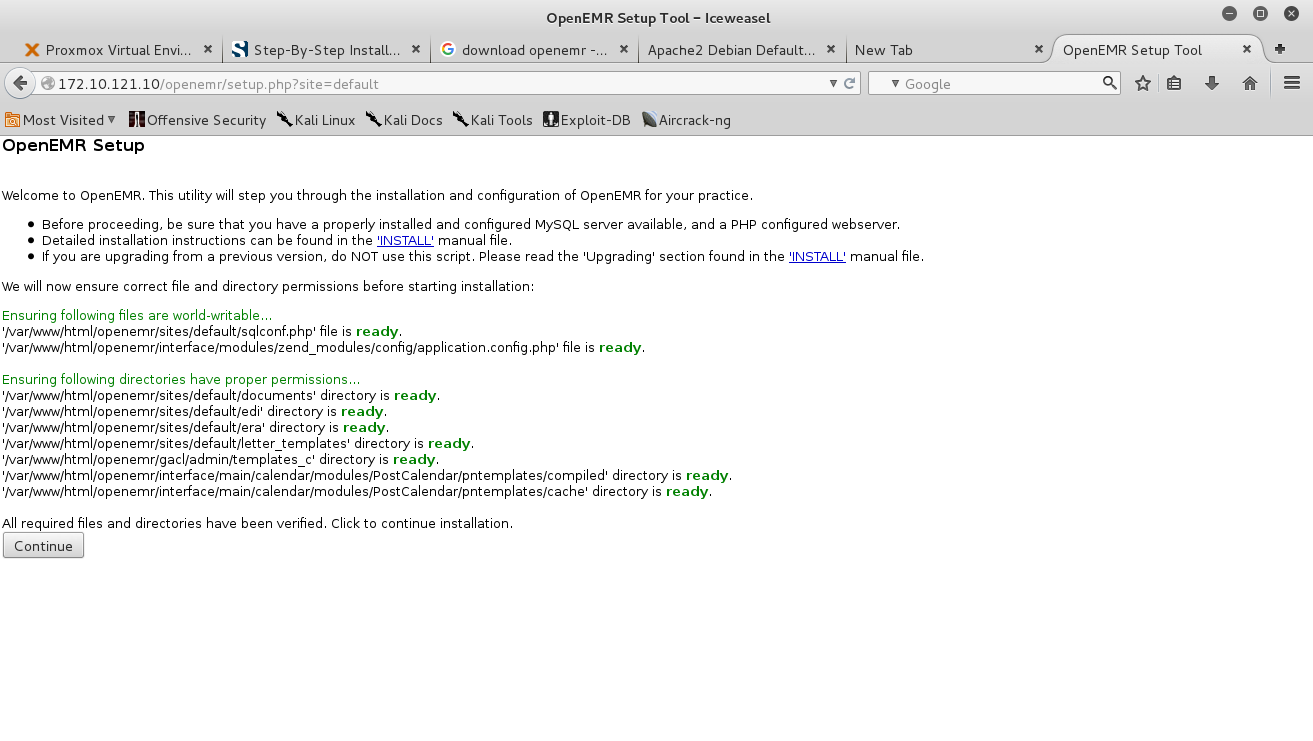The width and height of the screenshot is (1313, 741).
Task: Open the Kali Tools bookmark
Action: click(493, 120)
